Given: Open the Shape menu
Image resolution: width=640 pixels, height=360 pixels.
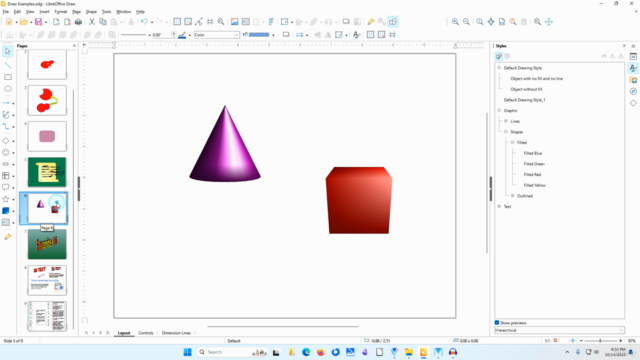Looking at the screenshot, I should tap(91, 12).
